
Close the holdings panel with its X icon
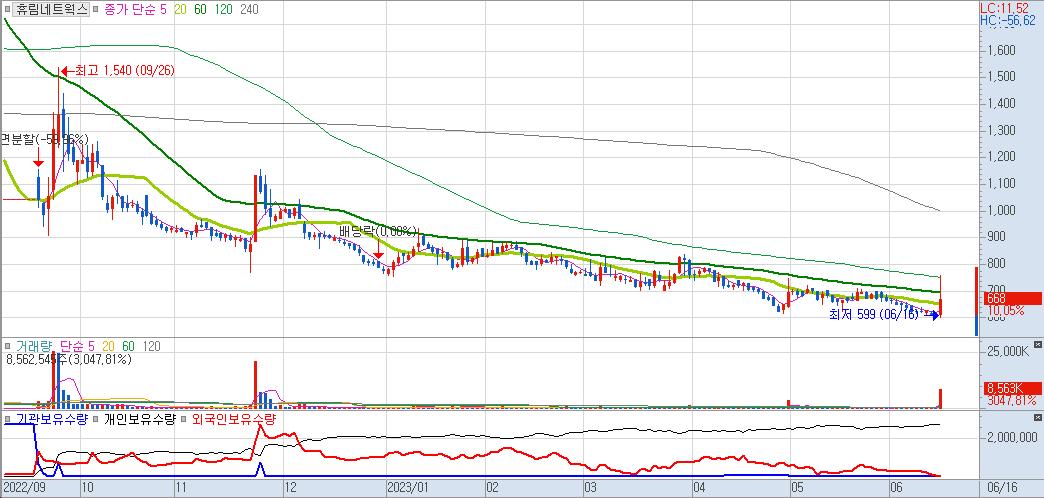[x=1037, y=417]
